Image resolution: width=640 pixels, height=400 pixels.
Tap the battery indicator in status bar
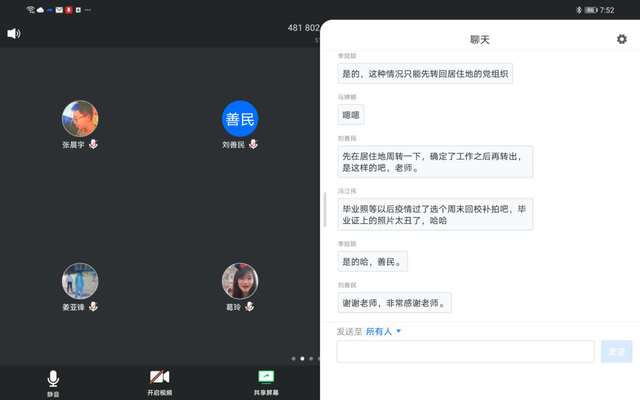tap(591, 9)
